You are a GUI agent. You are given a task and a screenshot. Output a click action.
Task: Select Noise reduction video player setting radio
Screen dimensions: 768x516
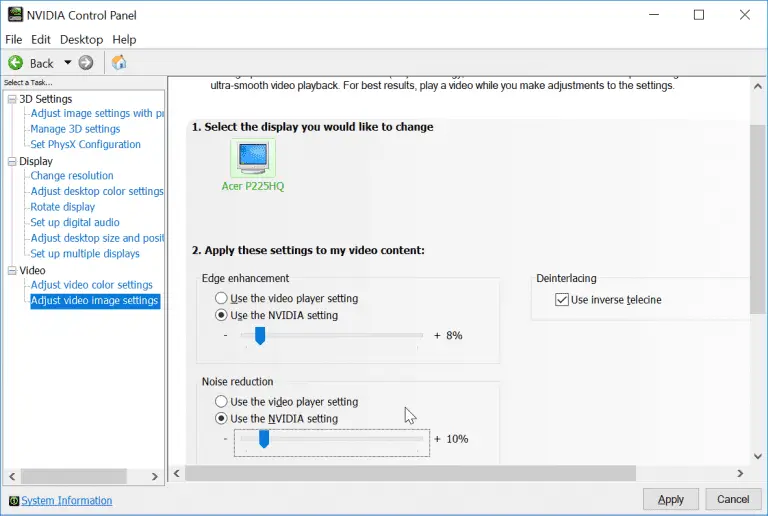tap(221, 401)
